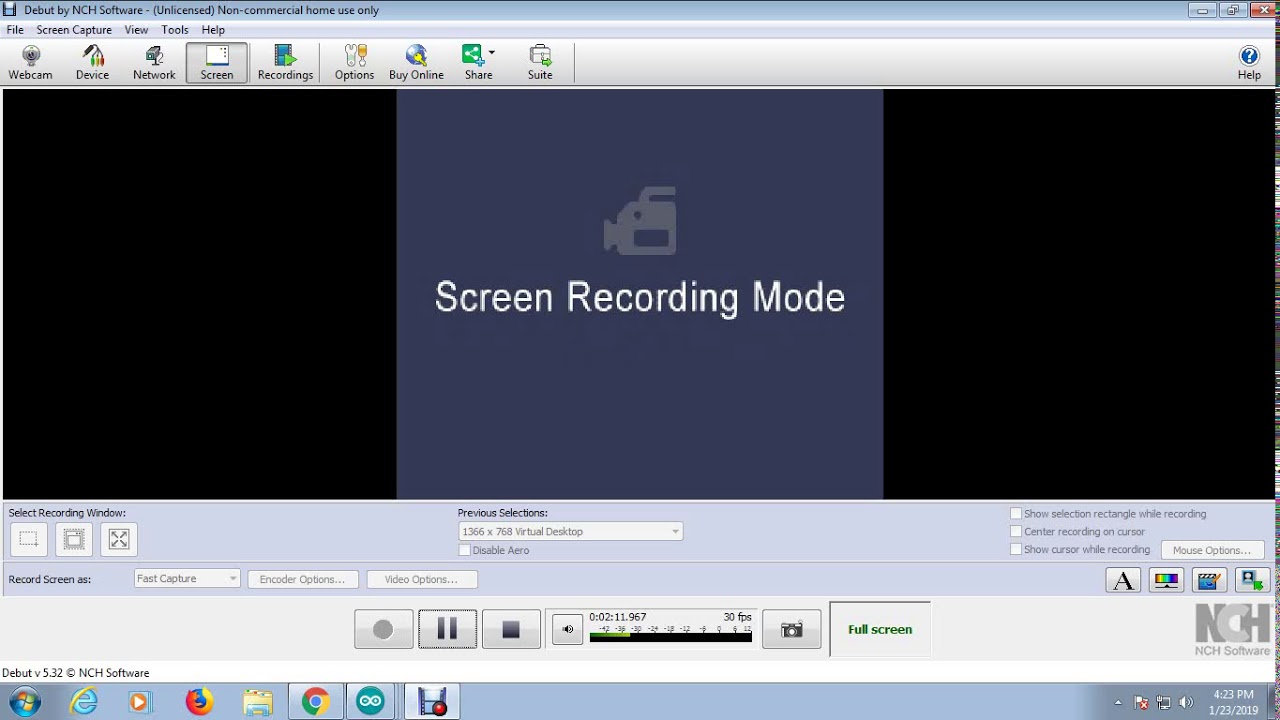Open Mouse Options
This screenshot has width=1280, height=720.
click(x=1212, y=550)
